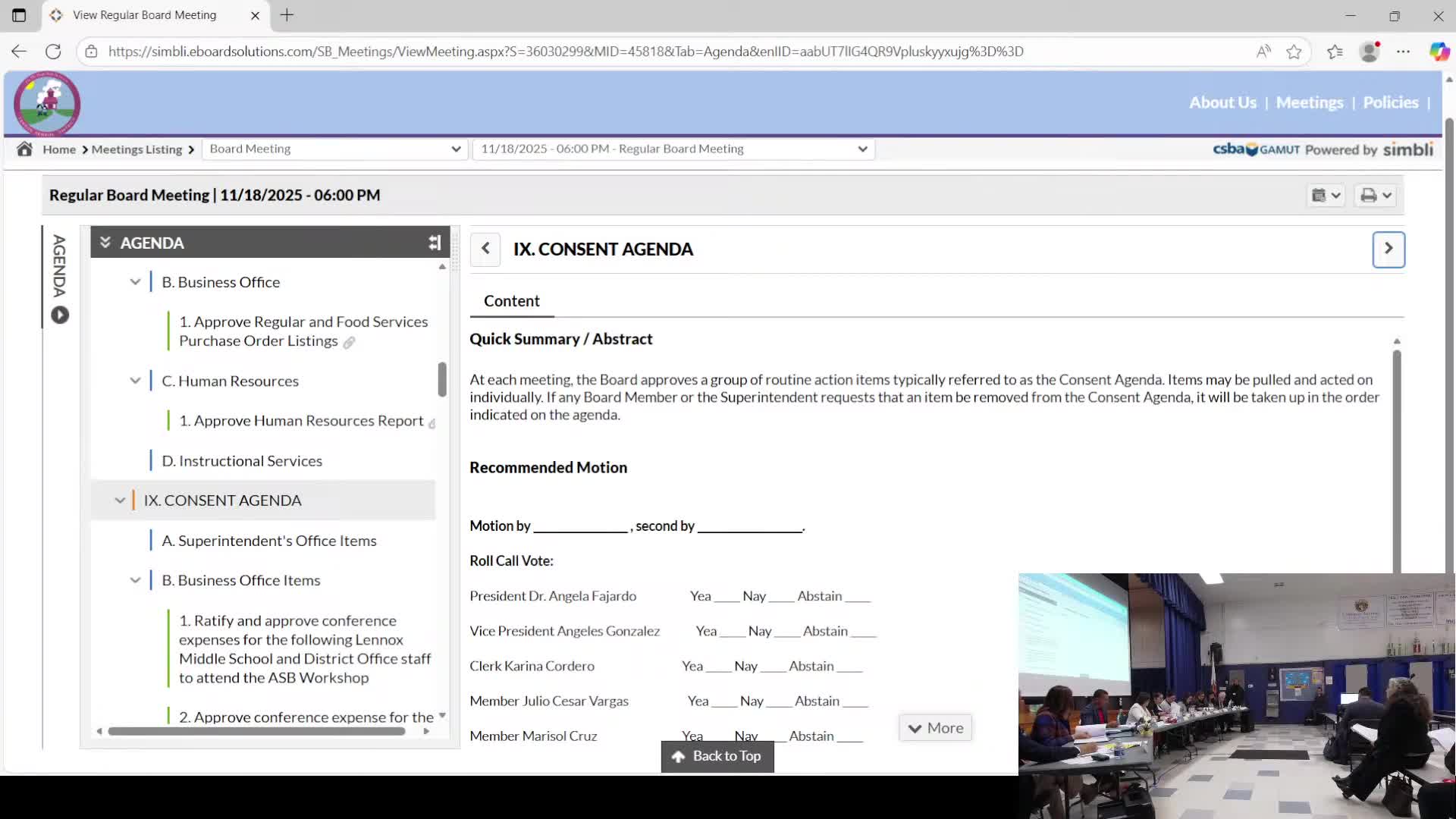Screen dimensions: 1456x819
Task: Collapse the C. Human Resources section
Action: [x=135, y=381]
